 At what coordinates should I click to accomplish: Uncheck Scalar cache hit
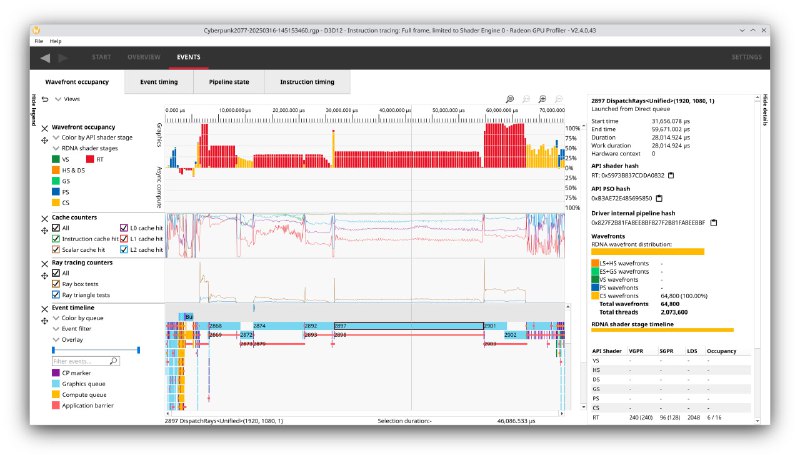[x=56, y=249]
